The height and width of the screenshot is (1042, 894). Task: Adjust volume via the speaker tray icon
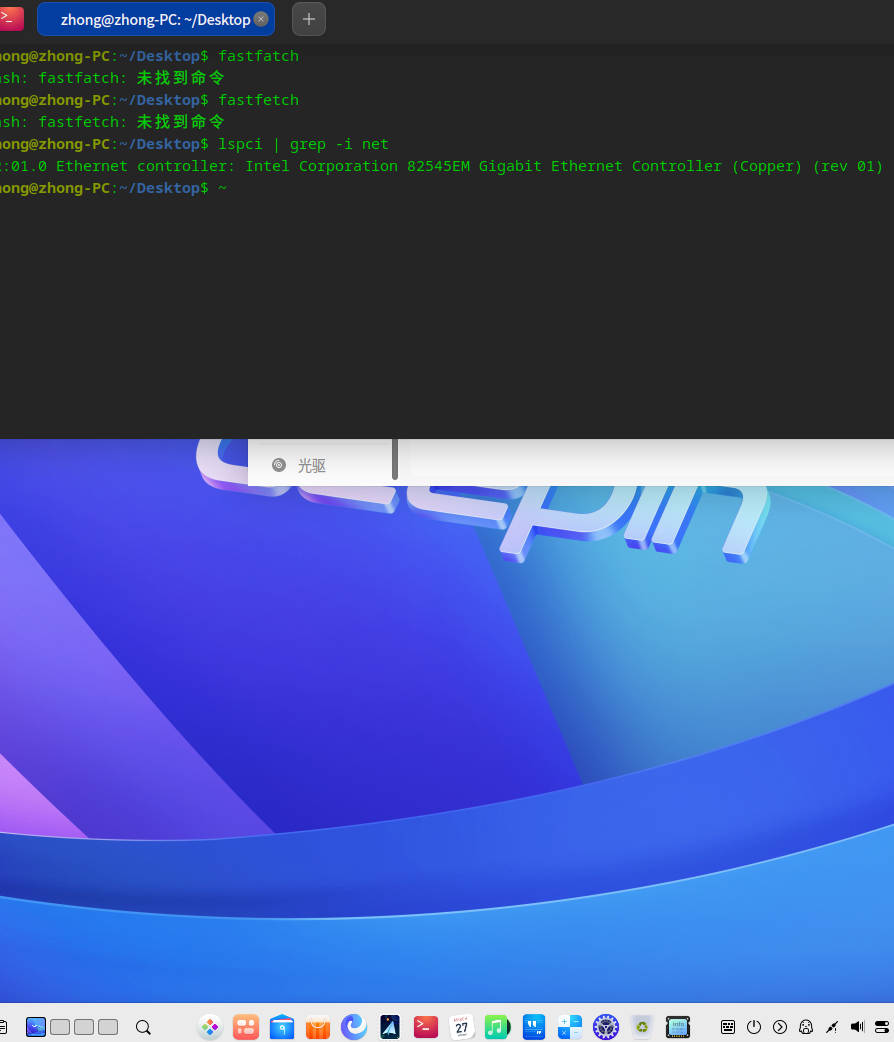[857, 1027]
